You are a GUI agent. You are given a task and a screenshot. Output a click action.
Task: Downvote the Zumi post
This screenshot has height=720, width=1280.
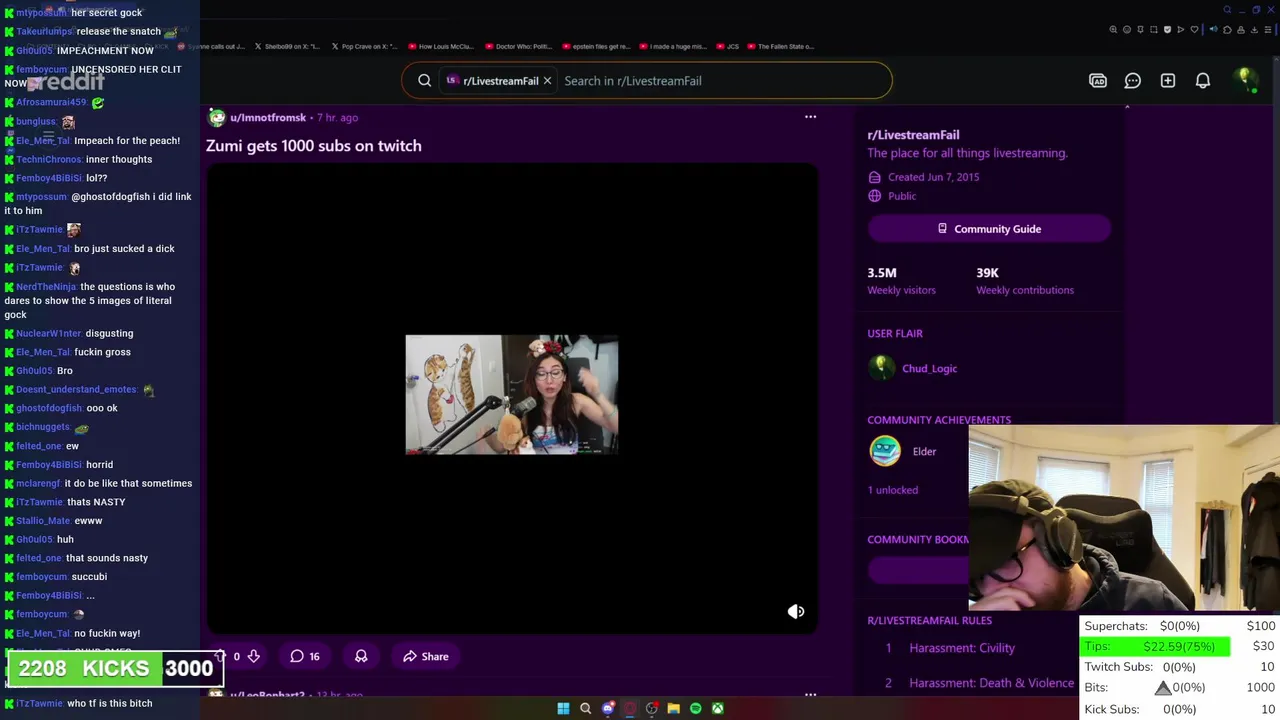pyautogui.click(x=254, y=656)
